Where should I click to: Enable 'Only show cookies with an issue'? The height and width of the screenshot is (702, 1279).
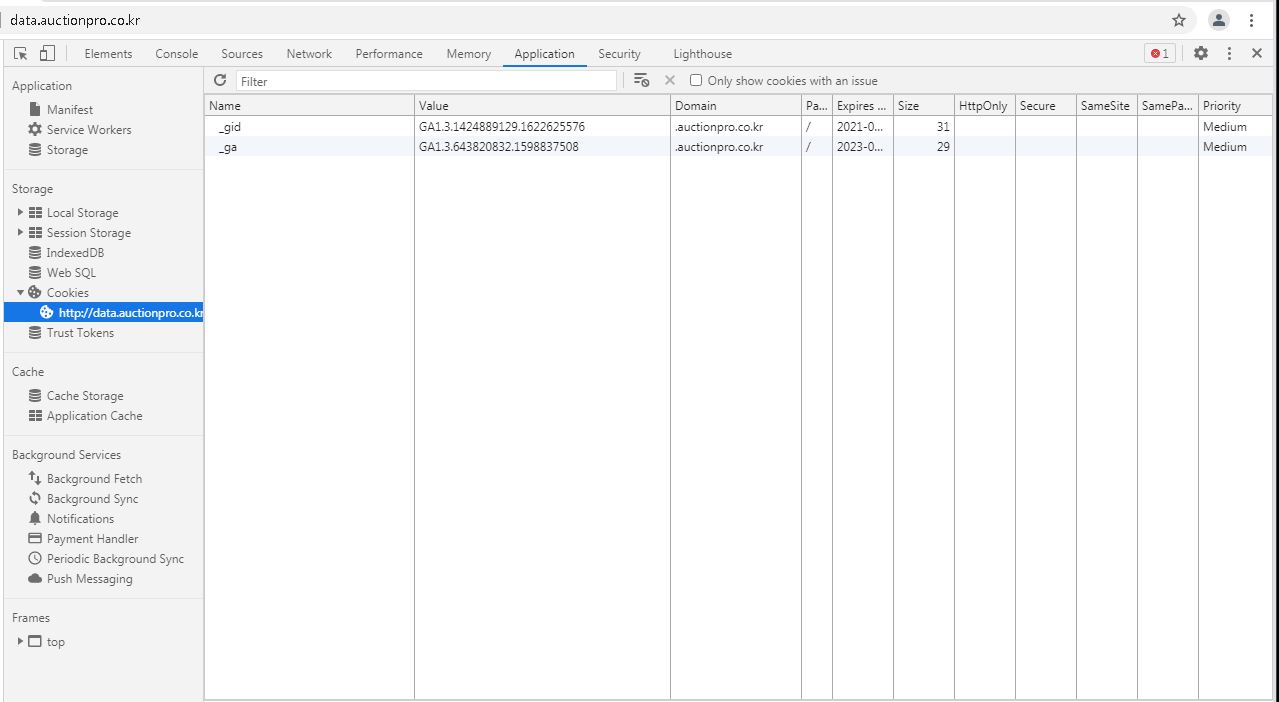pyautogui.click(x=696, y=81)
